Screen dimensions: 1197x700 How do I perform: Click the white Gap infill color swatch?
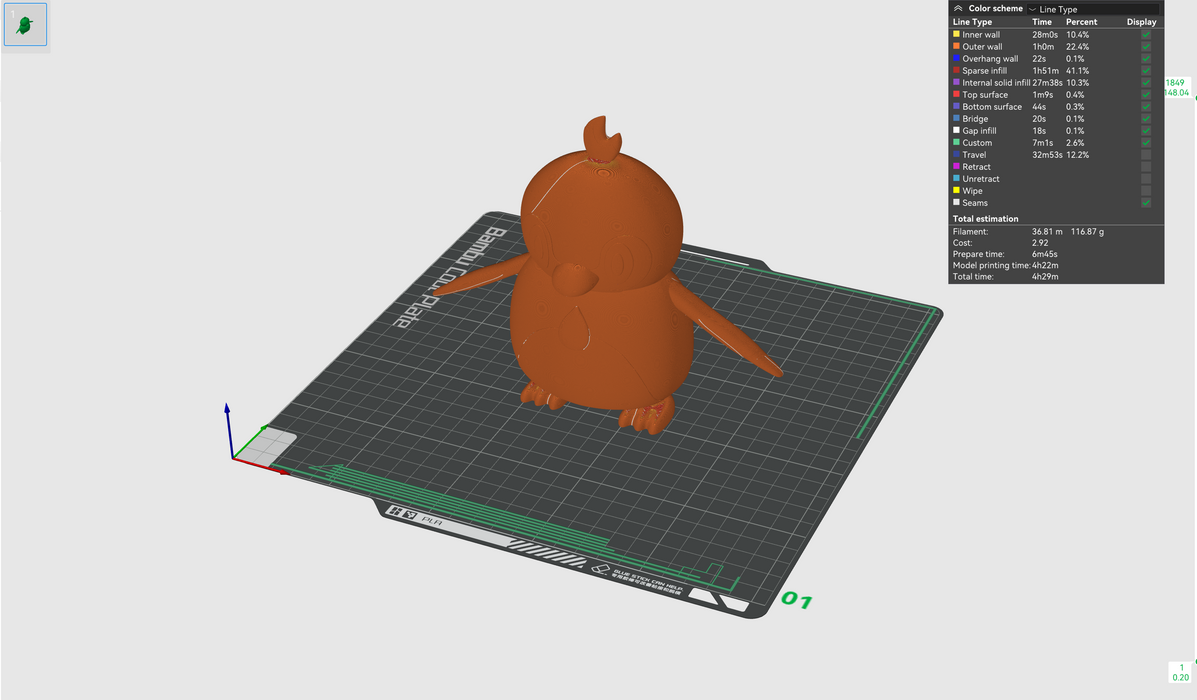click(956, 131)
